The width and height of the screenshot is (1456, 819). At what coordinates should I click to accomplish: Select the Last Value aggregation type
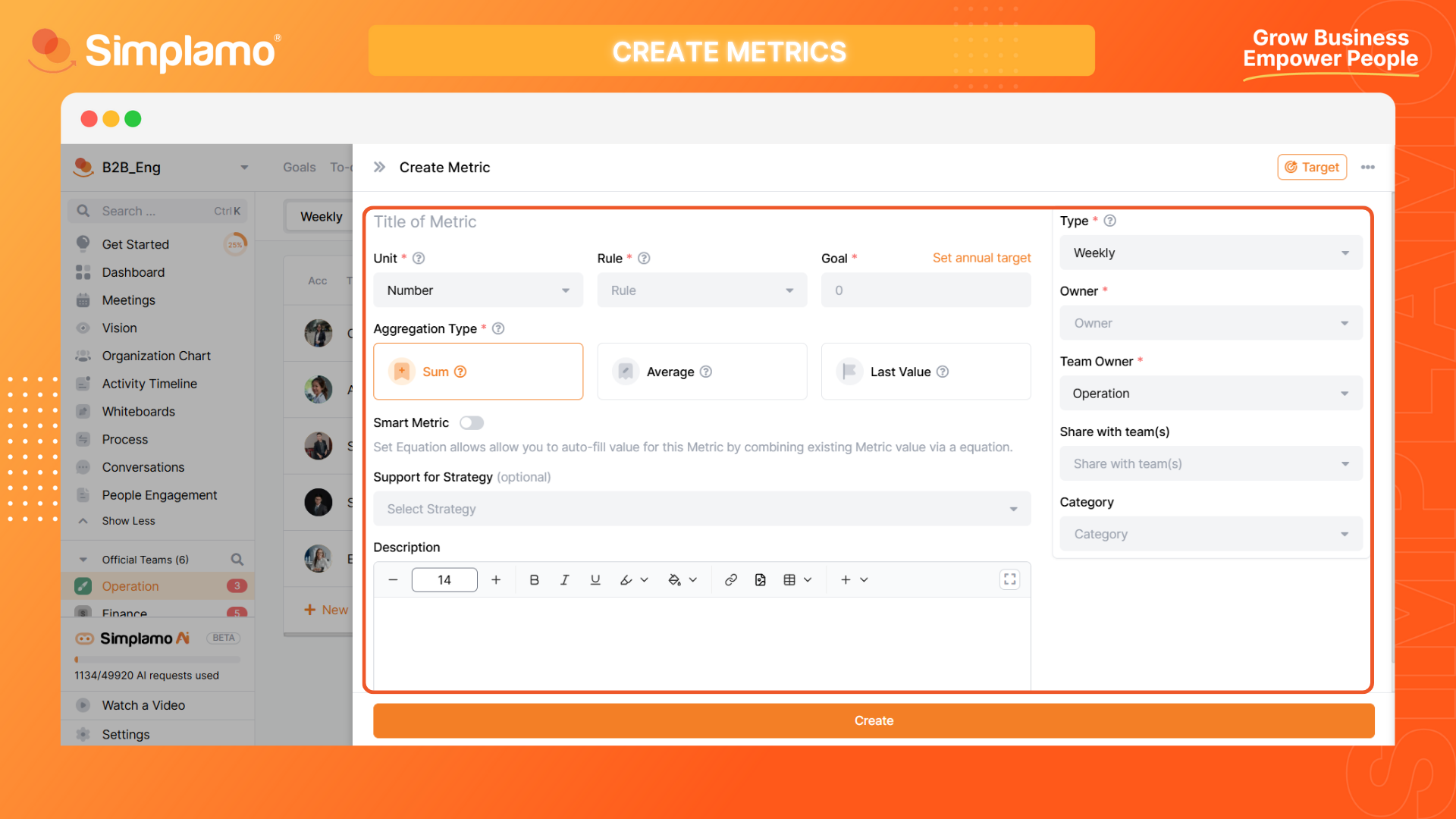coord(926,372)
